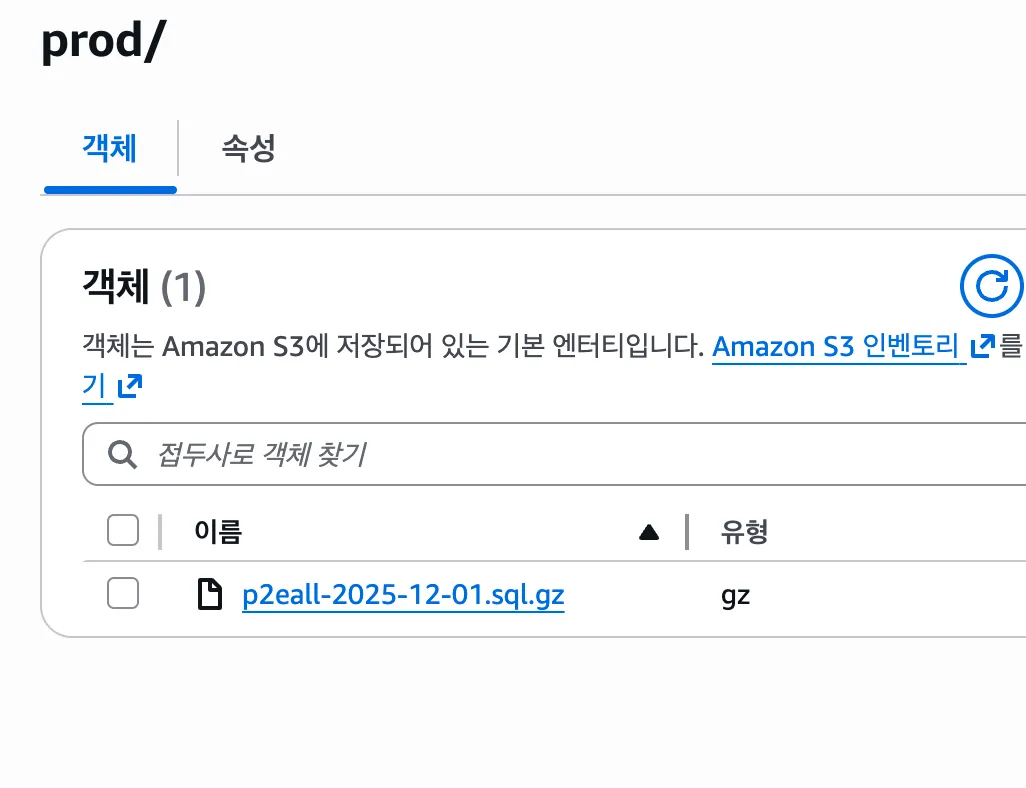Sort objects by the 유형 column header
The image size is (1026, 788).
744,531
